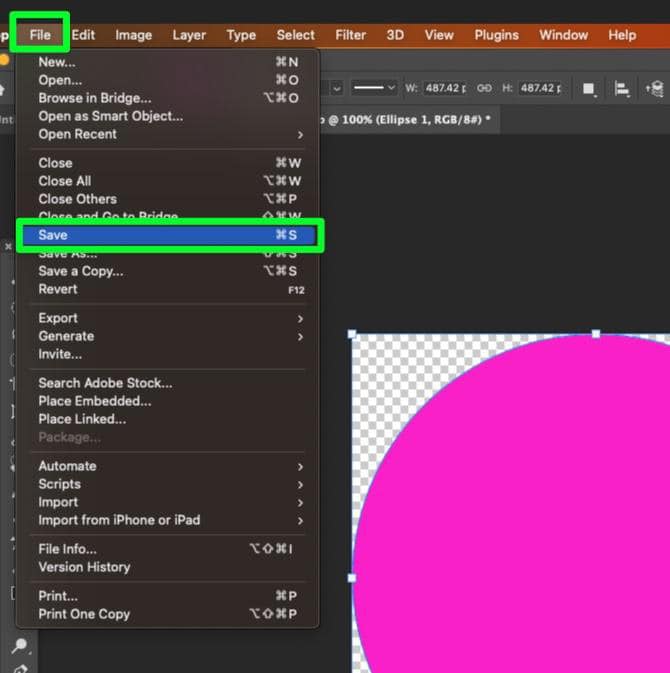
Task: Expand the Open Recent submenu
Action: pyautogui.click(x=170, y=134)
